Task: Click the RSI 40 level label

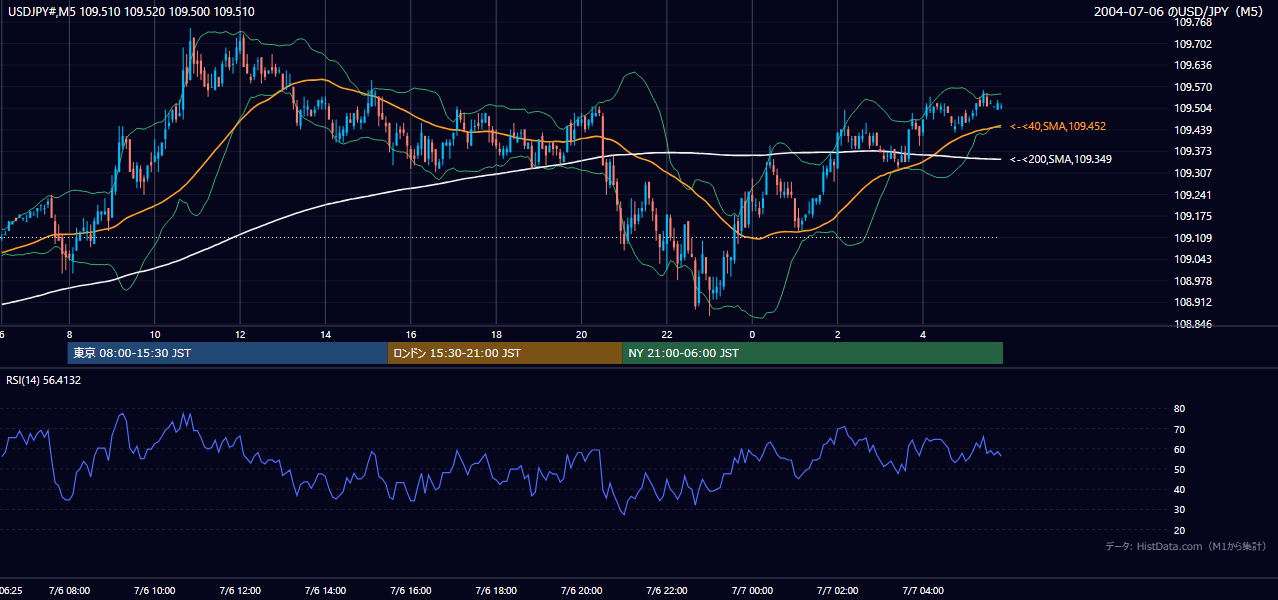Action: [x=1179, y=490]
